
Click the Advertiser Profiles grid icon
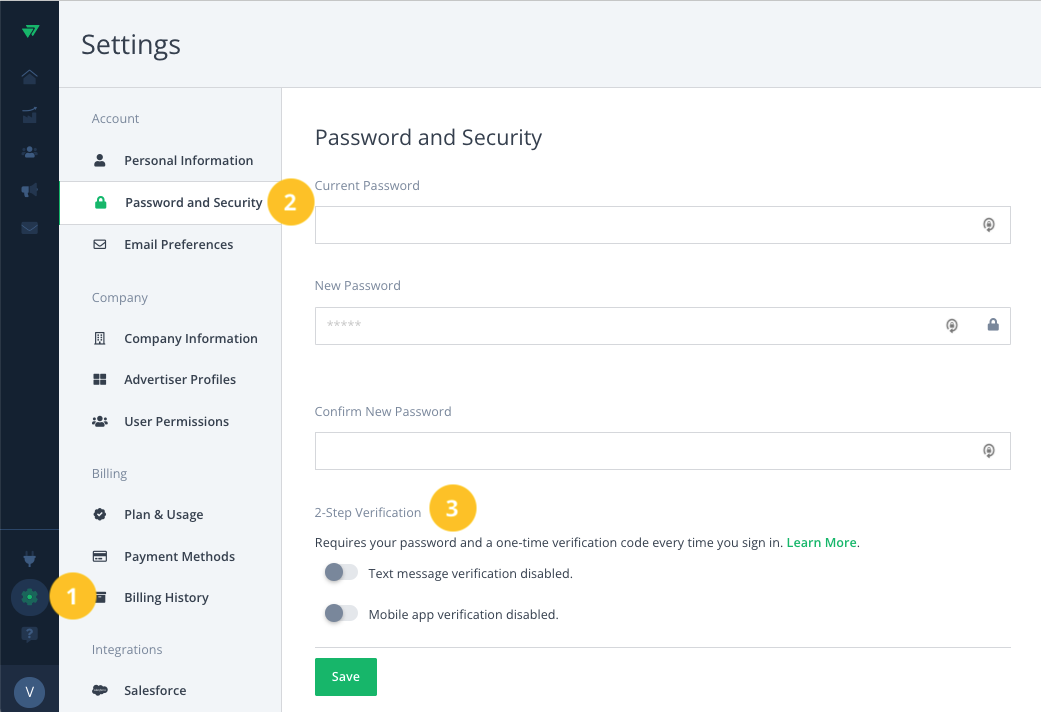pos(100,380)
